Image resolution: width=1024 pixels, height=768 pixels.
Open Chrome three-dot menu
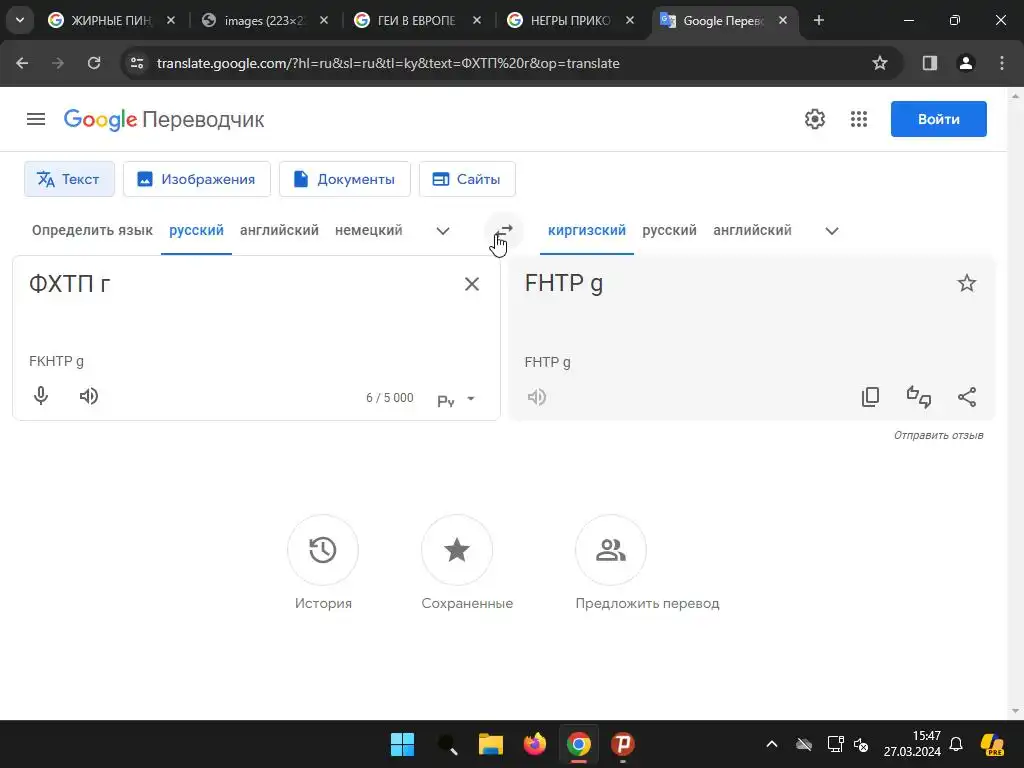tap(1002, 63)
